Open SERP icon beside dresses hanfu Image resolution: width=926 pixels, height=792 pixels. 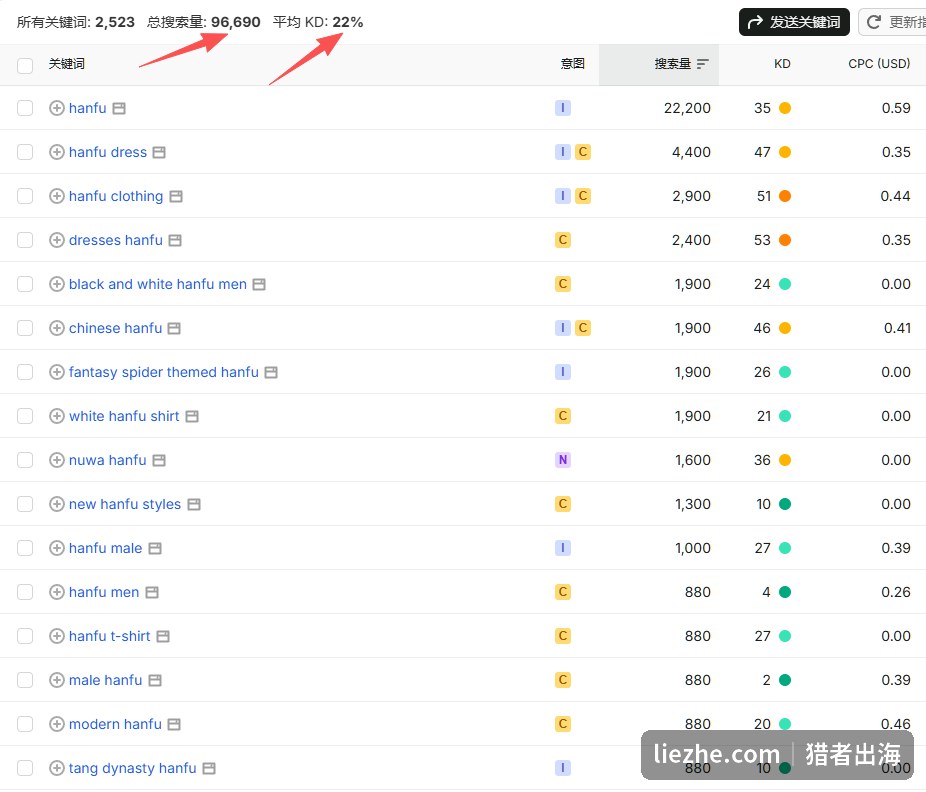(175, 240)
